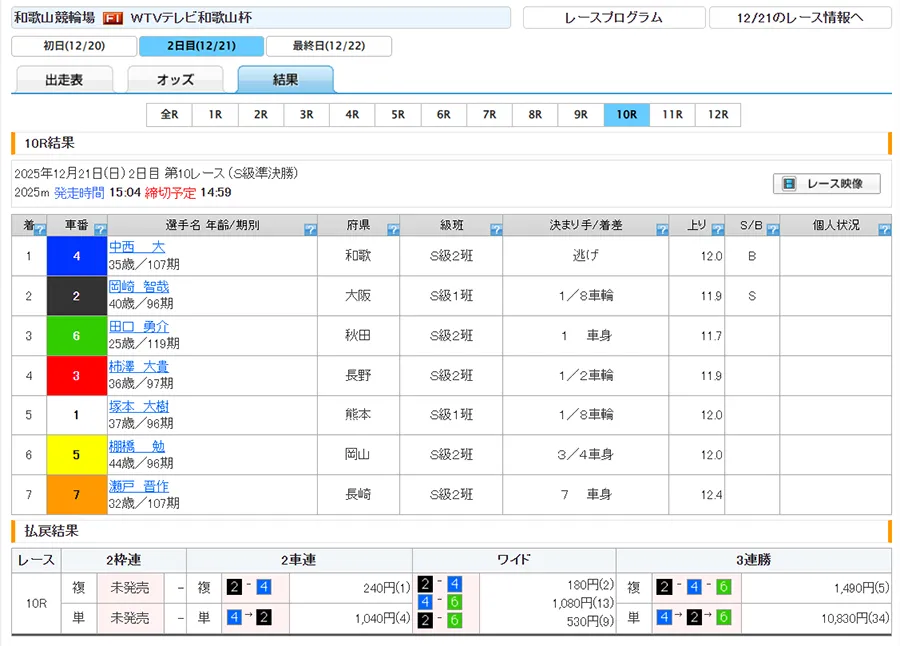900x646 pixels.
Task: Click the green number 6 car cell
Action: tap(76, 336)
